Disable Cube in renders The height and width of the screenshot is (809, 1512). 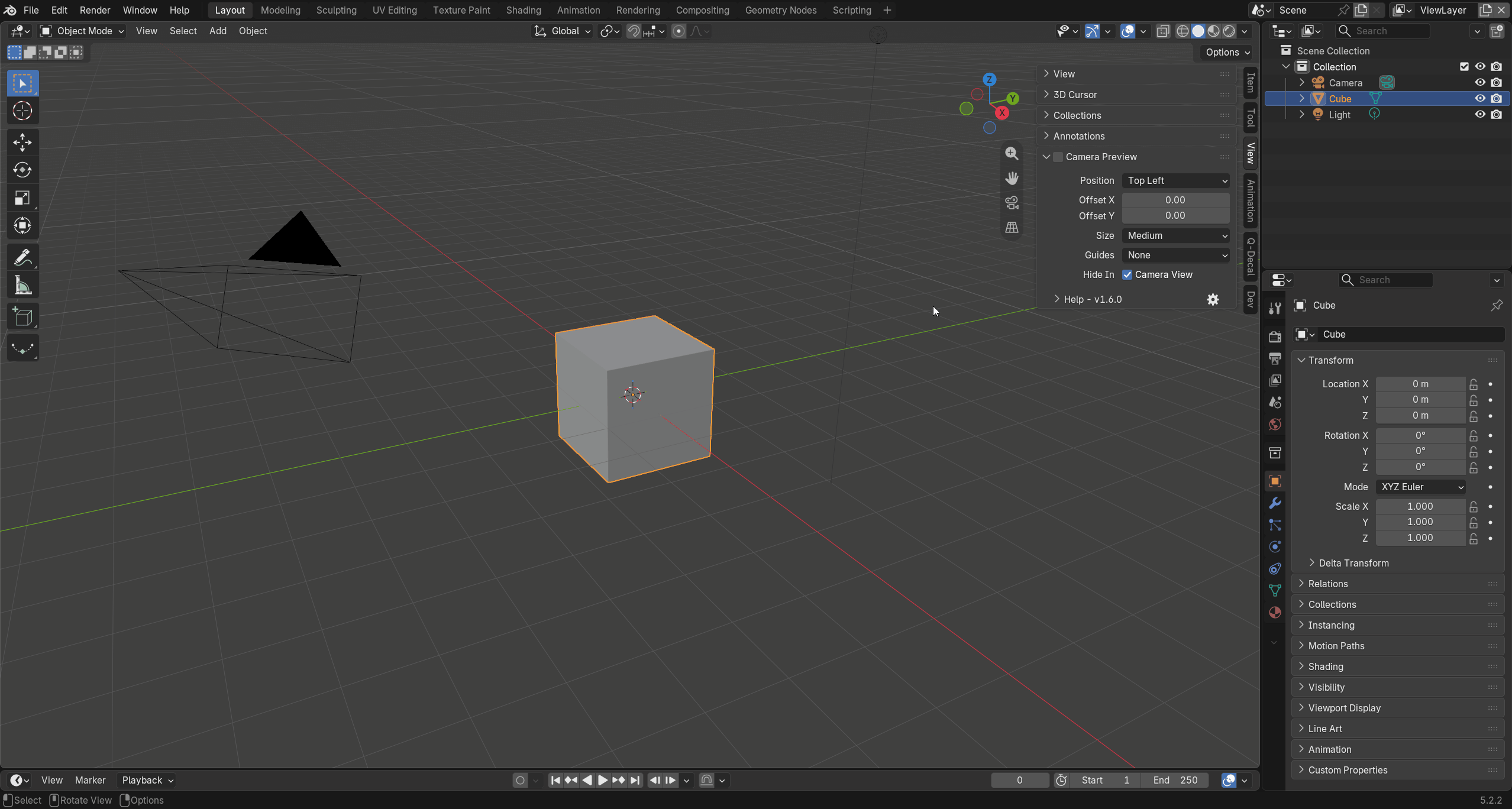pos(1496,99)
